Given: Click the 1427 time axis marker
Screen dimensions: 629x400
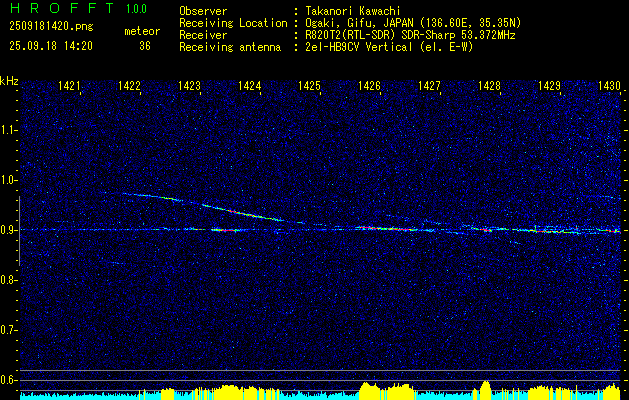Looking at the screenshot, I should [429, 85].
